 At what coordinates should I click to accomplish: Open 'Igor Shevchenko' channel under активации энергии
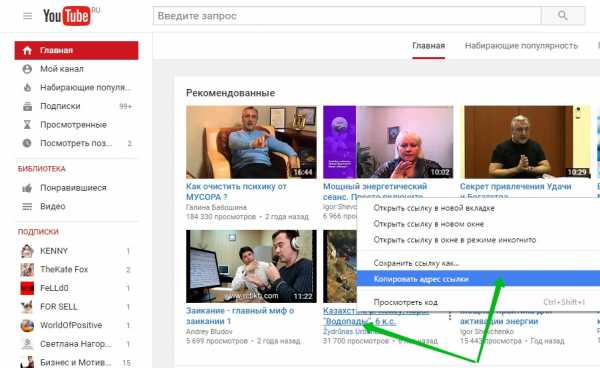coord(487,332)
